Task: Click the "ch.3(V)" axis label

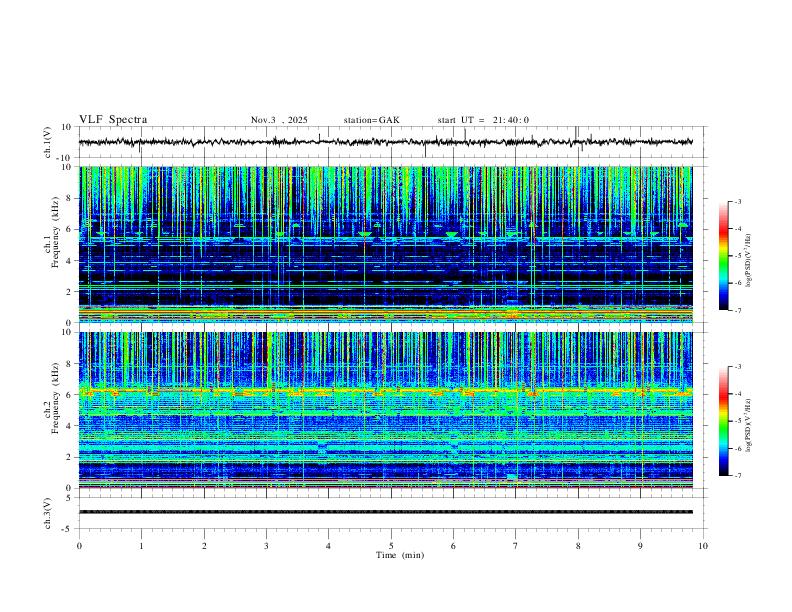Action: coord(48,513)
